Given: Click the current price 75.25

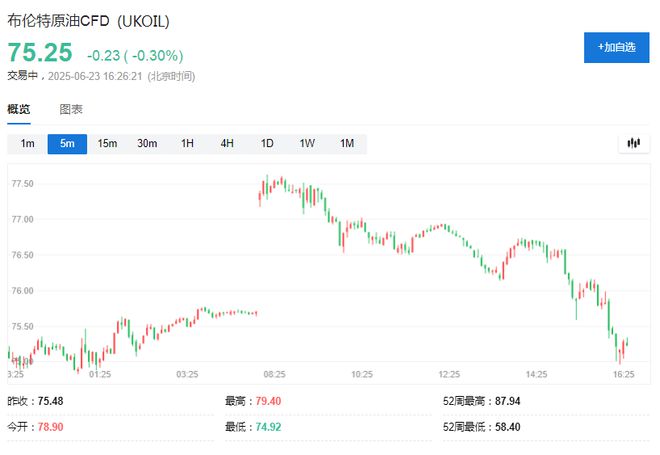Looking at the screenshot, I should click(40, 53).
